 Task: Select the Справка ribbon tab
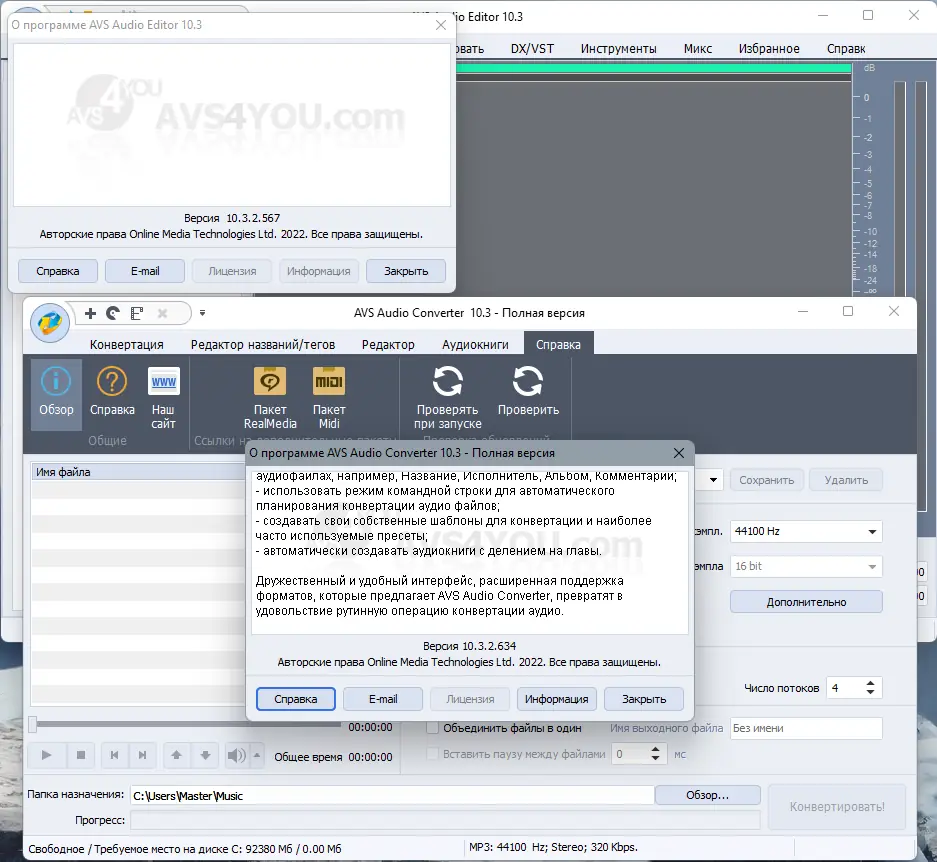click(558, 344)
